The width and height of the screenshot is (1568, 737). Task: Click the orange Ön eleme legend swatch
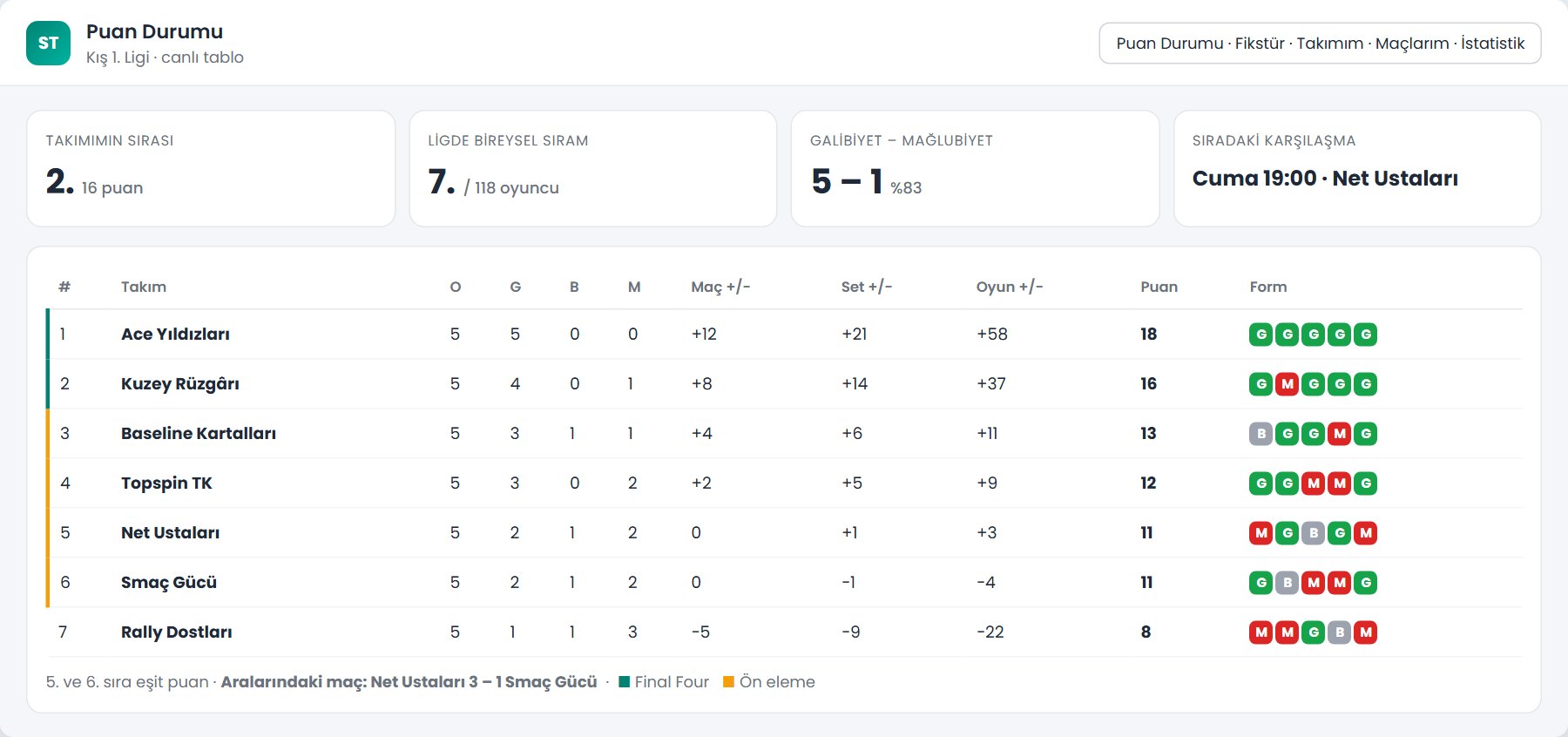coord(728,682)
